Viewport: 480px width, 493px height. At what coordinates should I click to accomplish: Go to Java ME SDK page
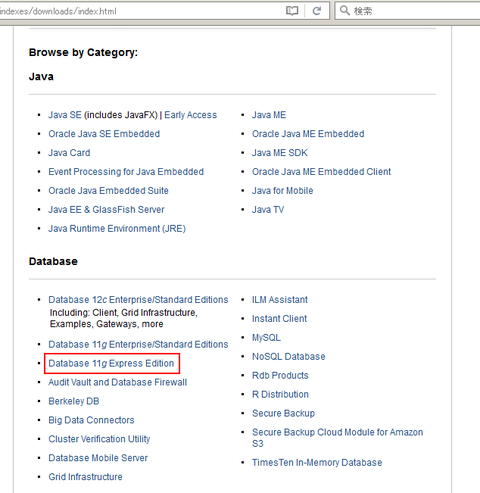tap(280, 153)
